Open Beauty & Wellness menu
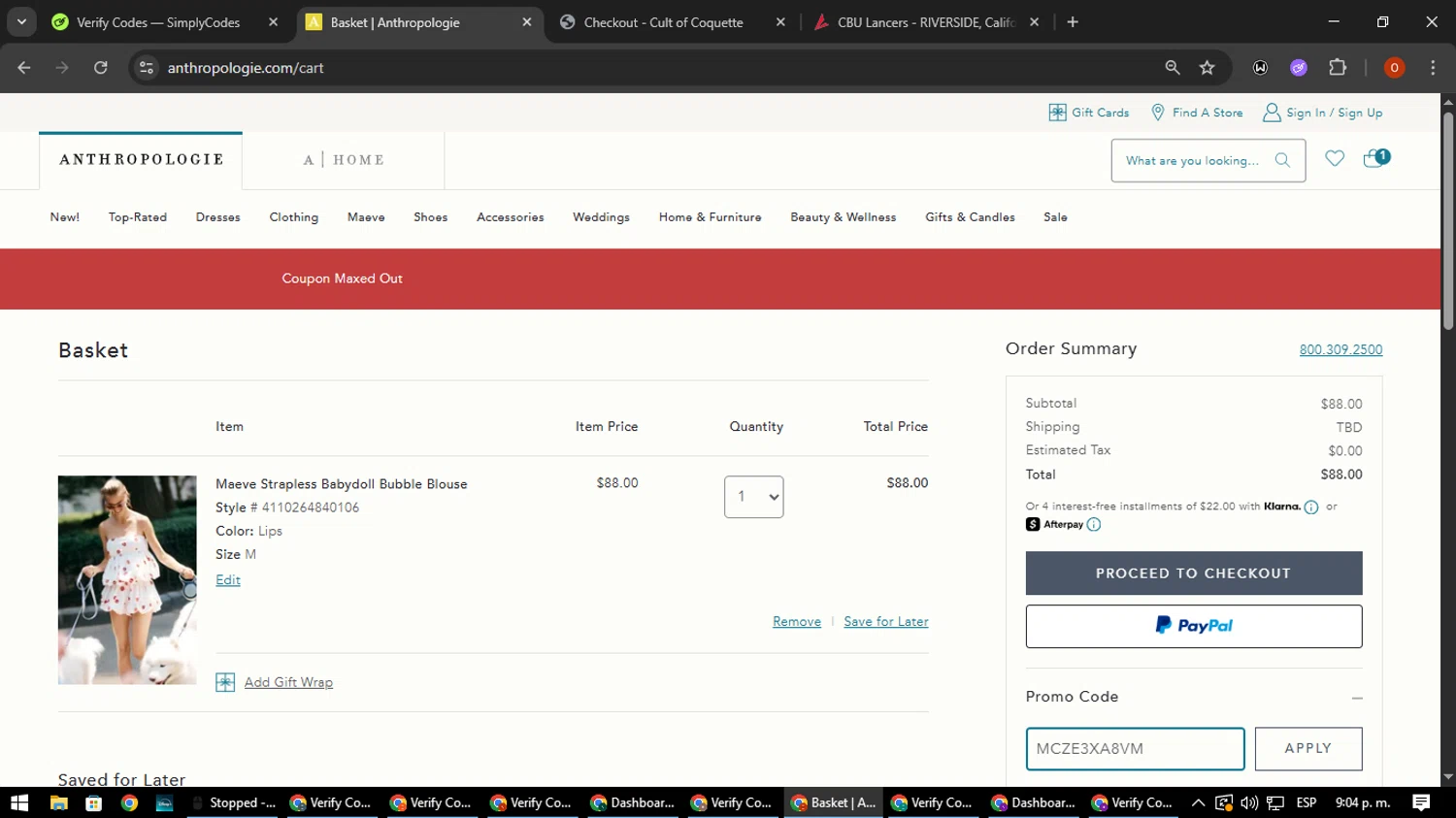1456x818 pixels. [x=844, y=217]
